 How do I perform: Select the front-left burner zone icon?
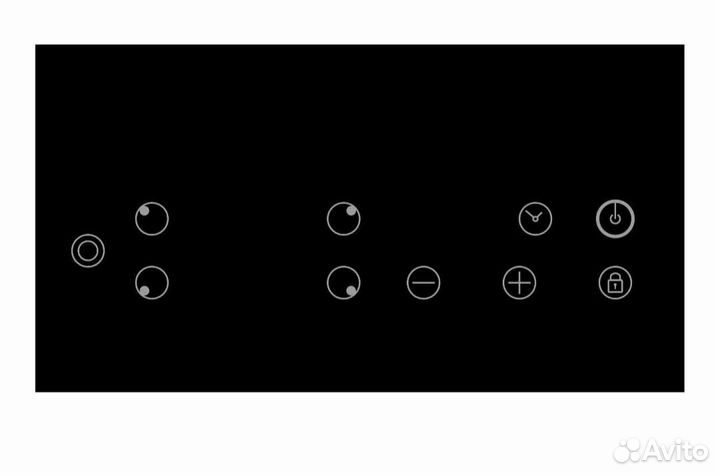click(152, 282)
